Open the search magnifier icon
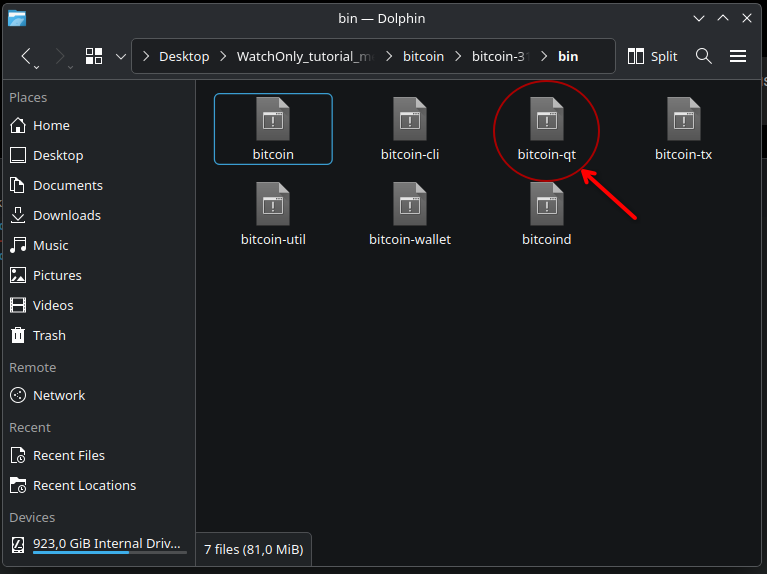Viewport: 767px width, 574px height. point(703,56)
